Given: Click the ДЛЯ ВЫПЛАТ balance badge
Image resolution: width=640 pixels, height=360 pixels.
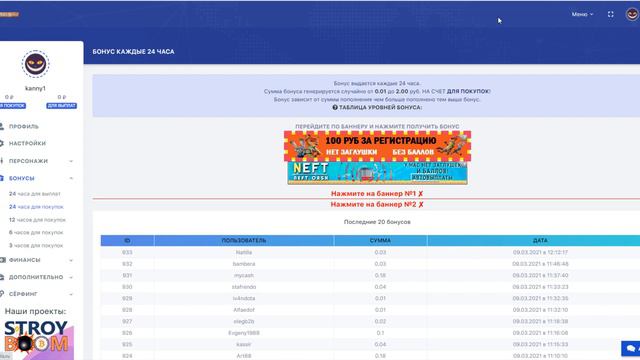Looking at the screenshot, I should [62, 106].
